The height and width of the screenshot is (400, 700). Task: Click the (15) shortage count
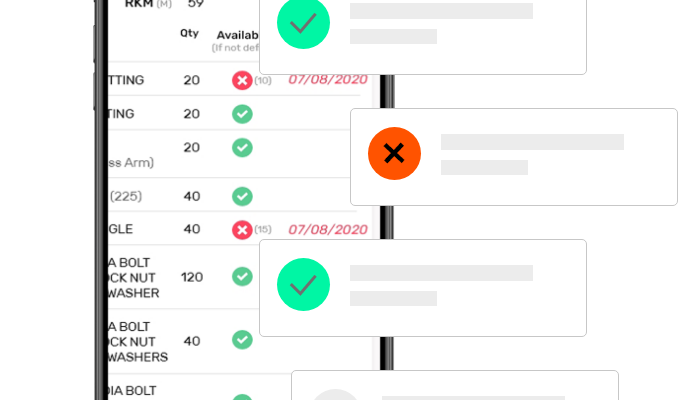pos(263,229)
